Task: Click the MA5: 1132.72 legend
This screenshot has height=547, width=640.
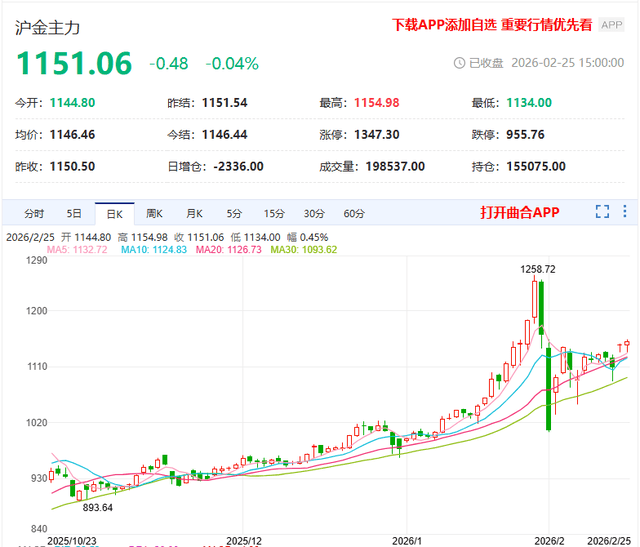Action: [x=77, y=249]
